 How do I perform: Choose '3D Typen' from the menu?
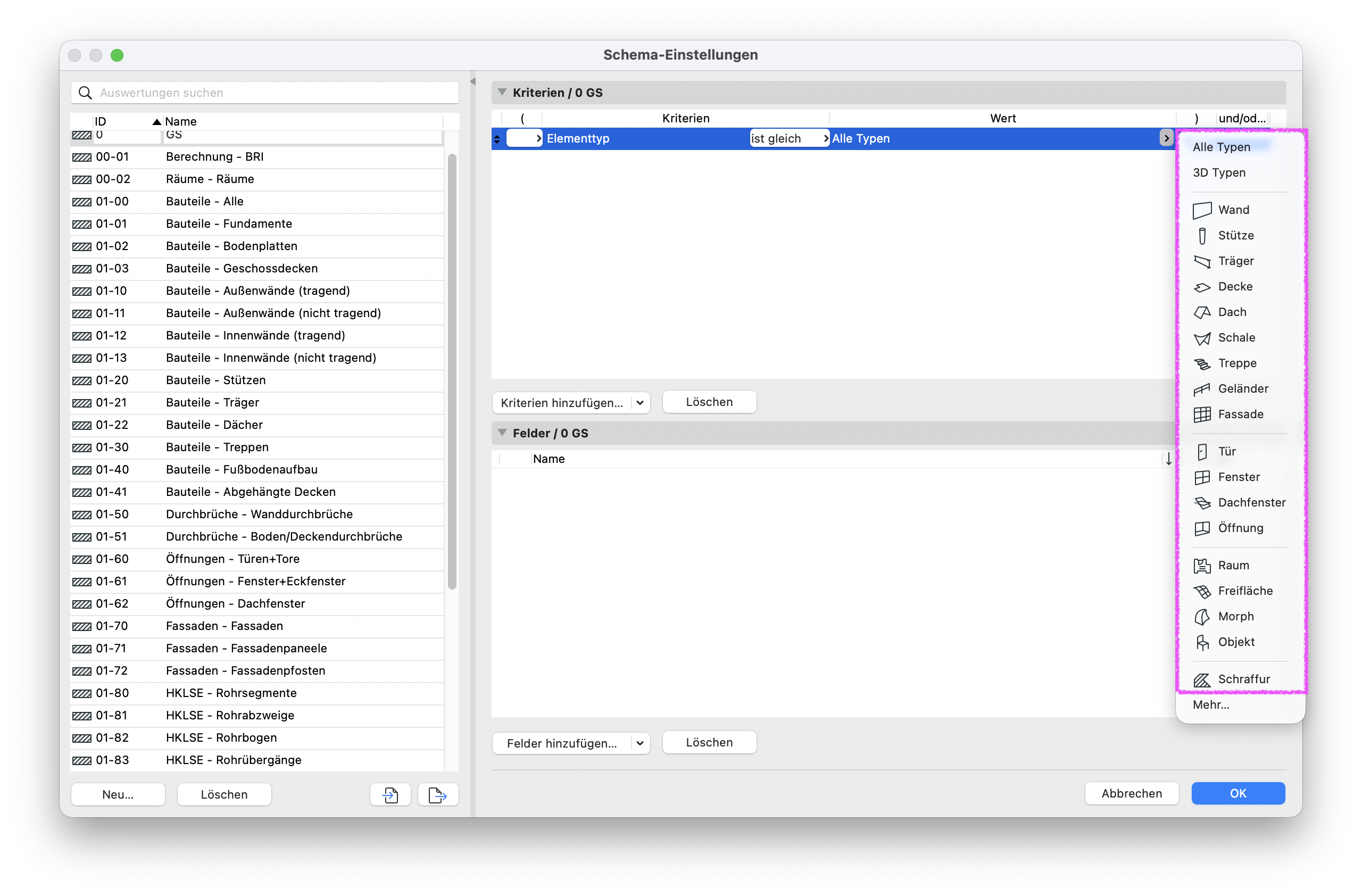(1218, 172)
